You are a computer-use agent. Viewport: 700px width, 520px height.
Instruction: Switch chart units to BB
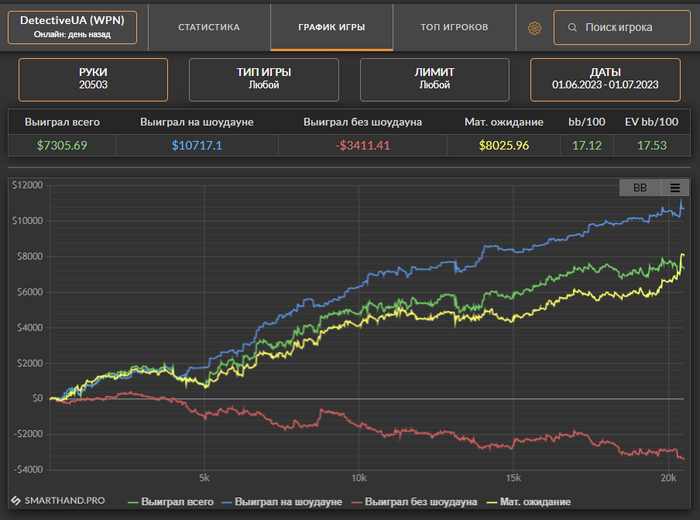click(x=640, y=187)
